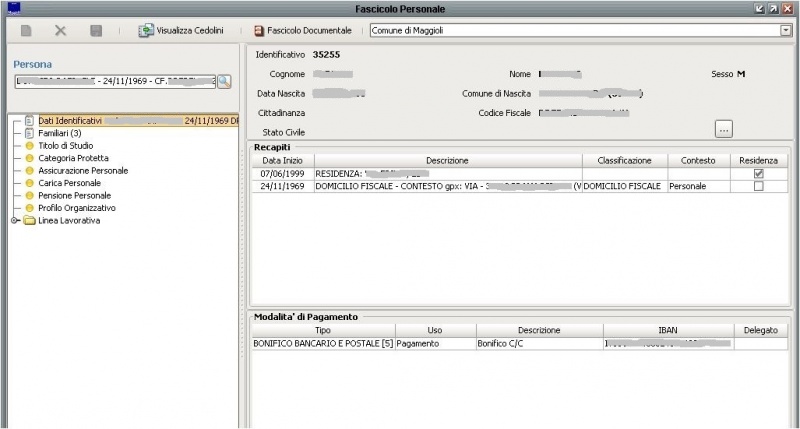Image resolution: width=800 pixels, height=429 pixels.
Task: Select Dati Identificativi in the tree
Action: tap(70, 120)
